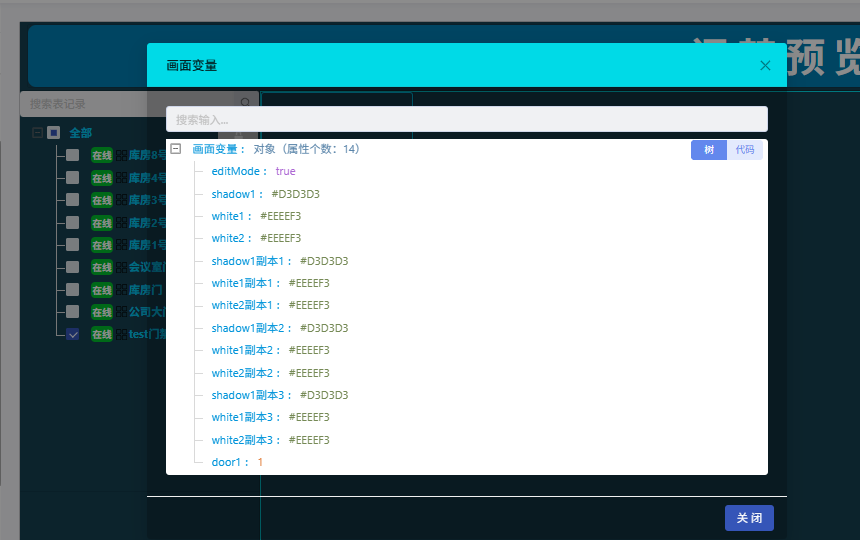The height and width of the screenshot is (540, 860).
Task: Toggle the 全部 checkbox
Action: pyautogui.click(x=54, y=132)
